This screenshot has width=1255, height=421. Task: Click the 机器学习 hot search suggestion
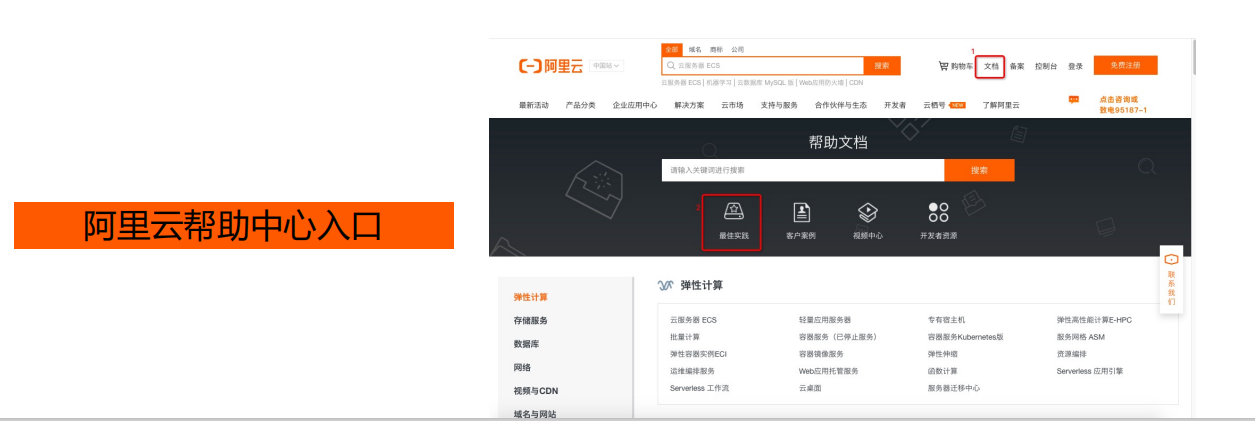[x=719, y=83]
